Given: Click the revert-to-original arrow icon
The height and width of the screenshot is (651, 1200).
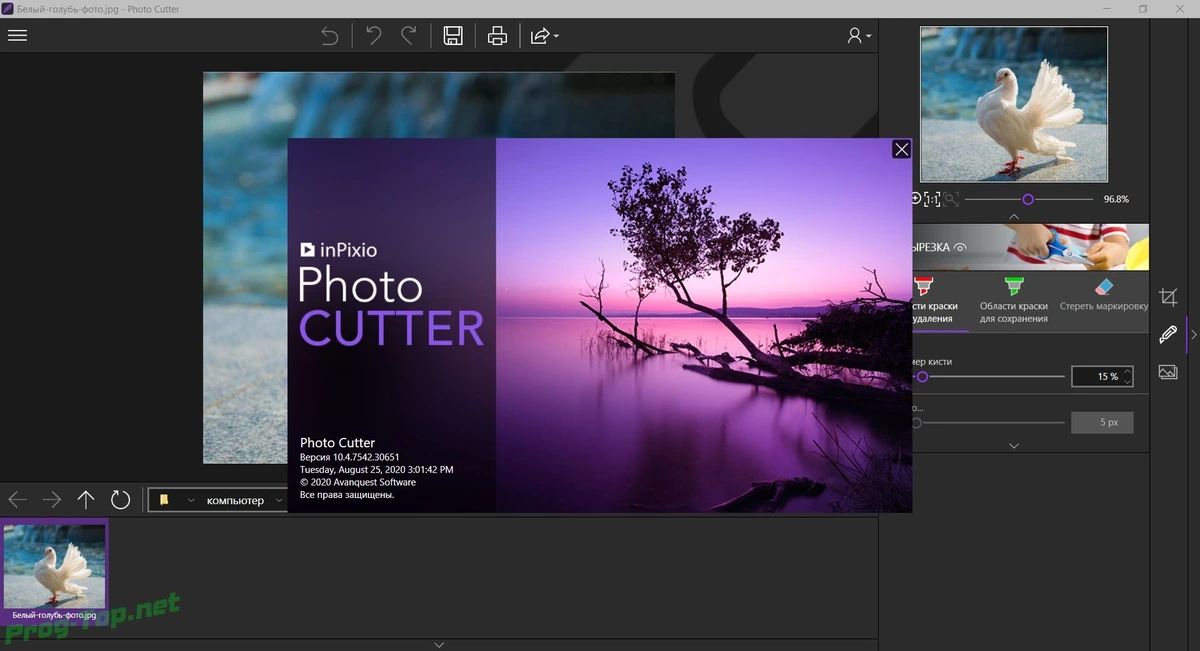Looking at the screenshot, I should [329, 36].
